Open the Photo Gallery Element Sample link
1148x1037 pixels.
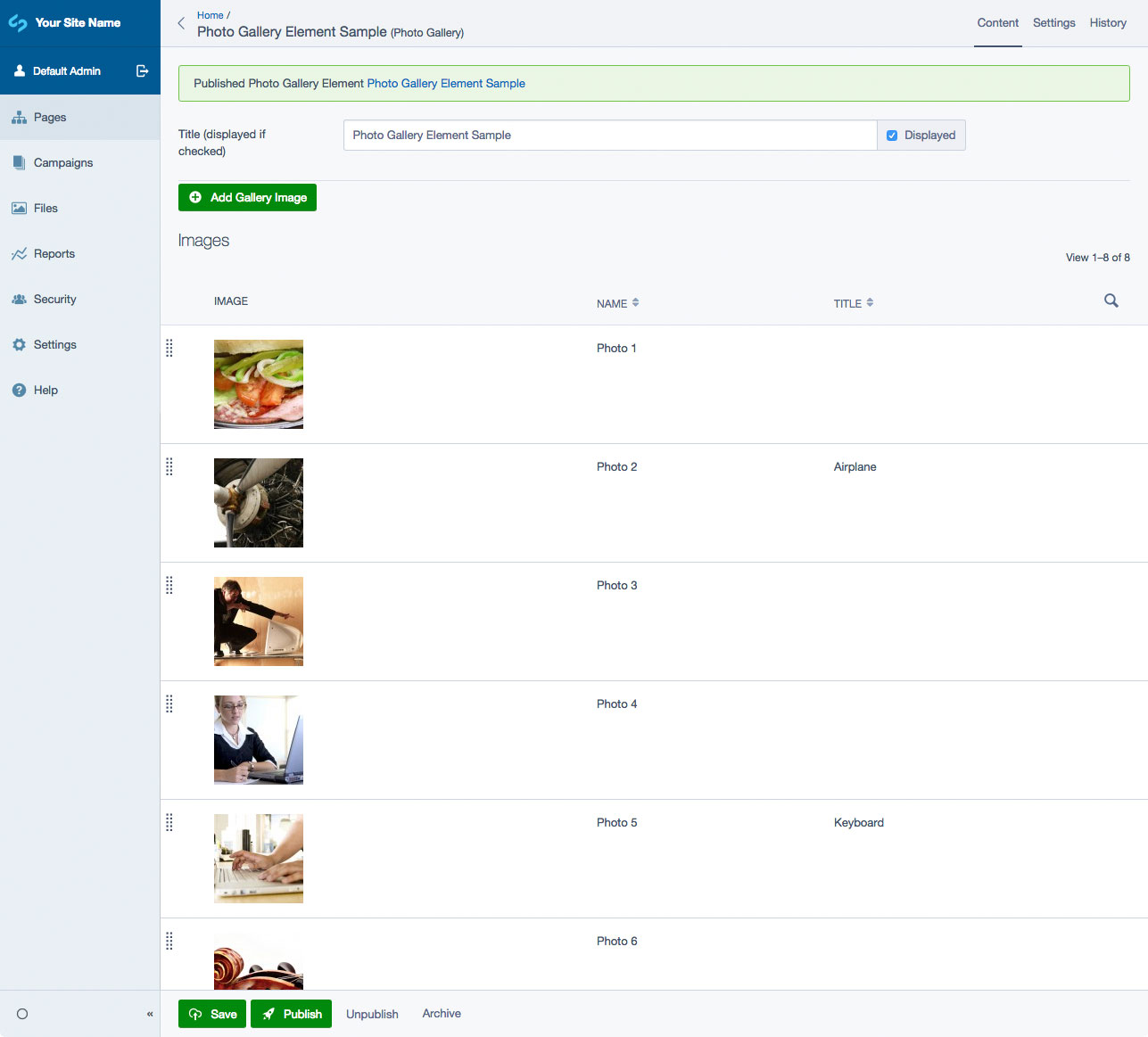pos(446,84)
